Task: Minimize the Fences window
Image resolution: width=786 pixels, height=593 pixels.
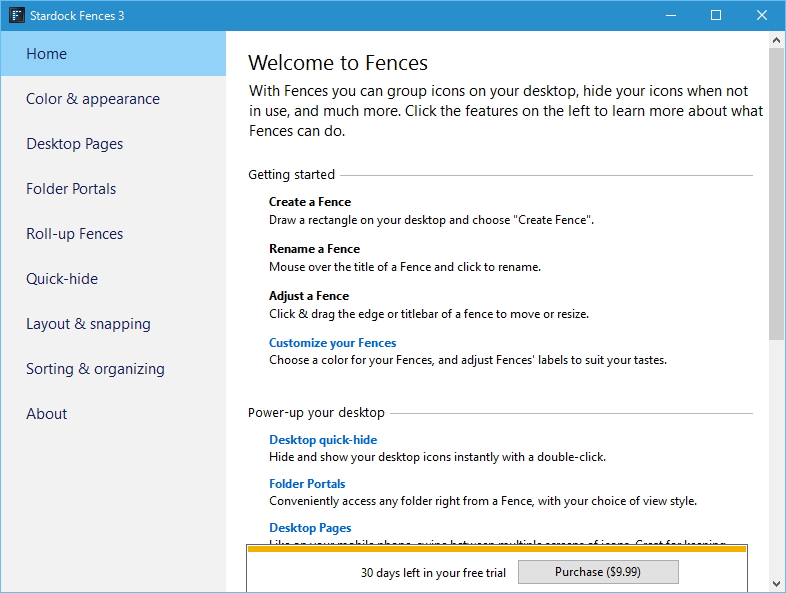Action: click(670, 15)
